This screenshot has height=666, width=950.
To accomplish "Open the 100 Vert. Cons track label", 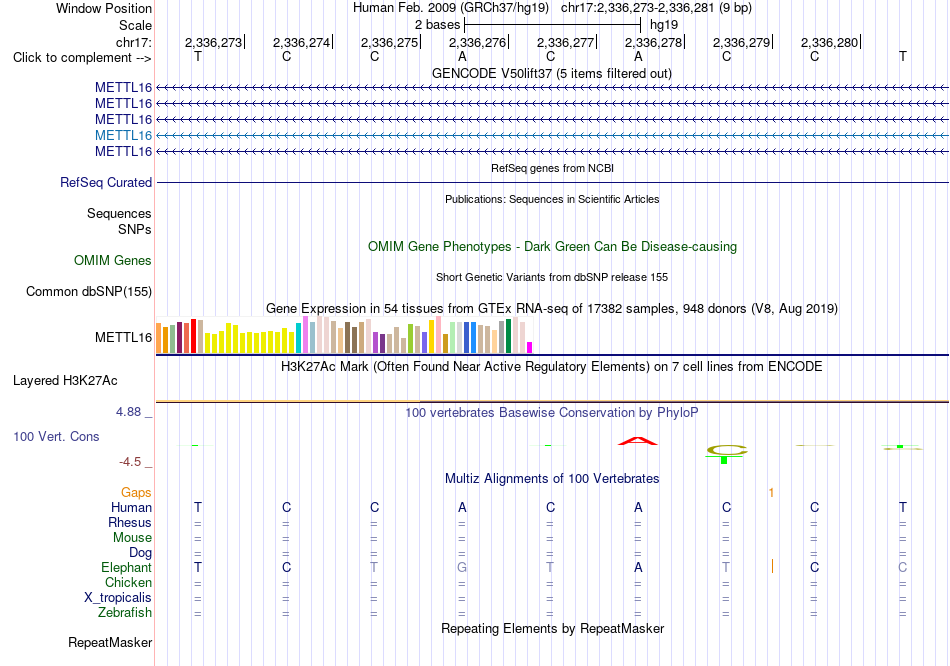I will (56, 436).
